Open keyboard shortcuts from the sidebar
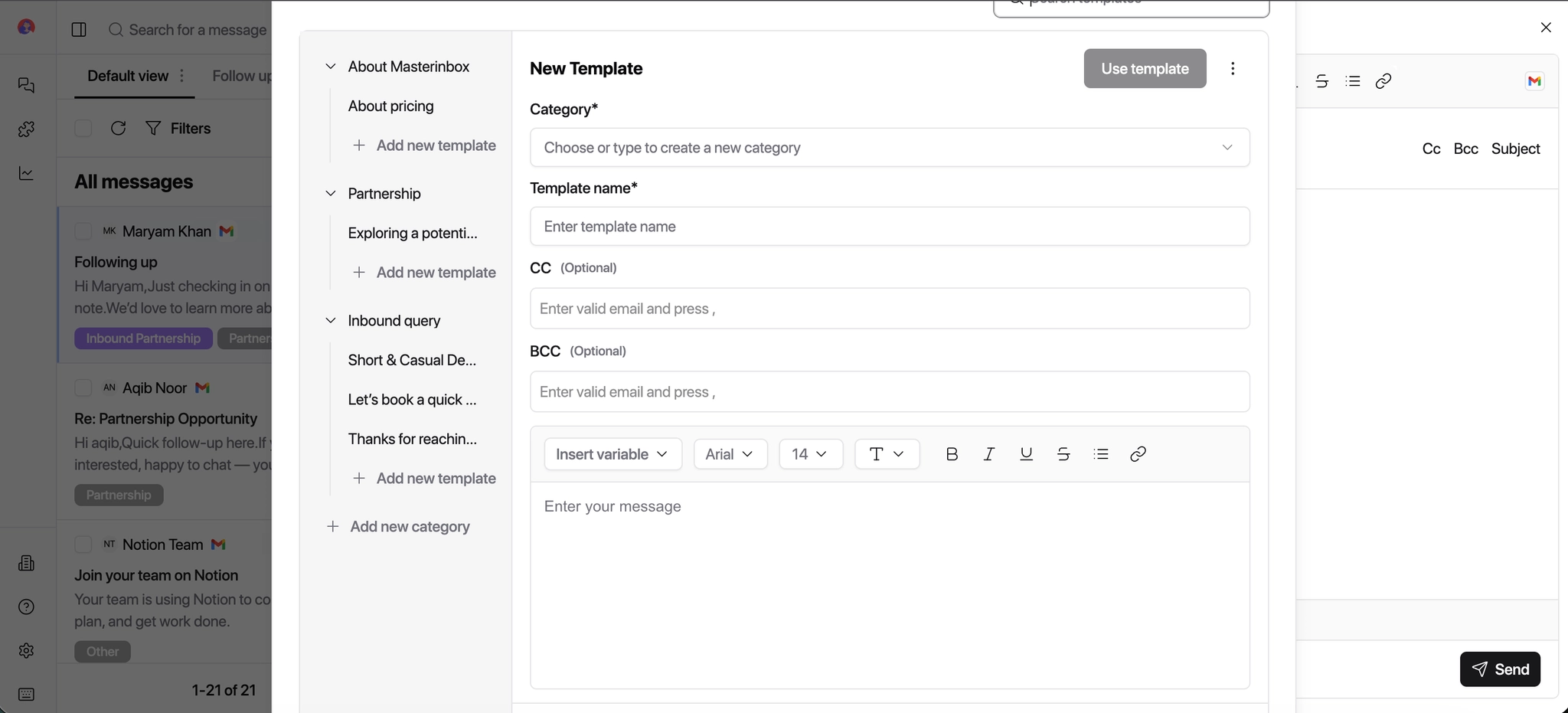 pyautogui.click(x=26, y=694)
